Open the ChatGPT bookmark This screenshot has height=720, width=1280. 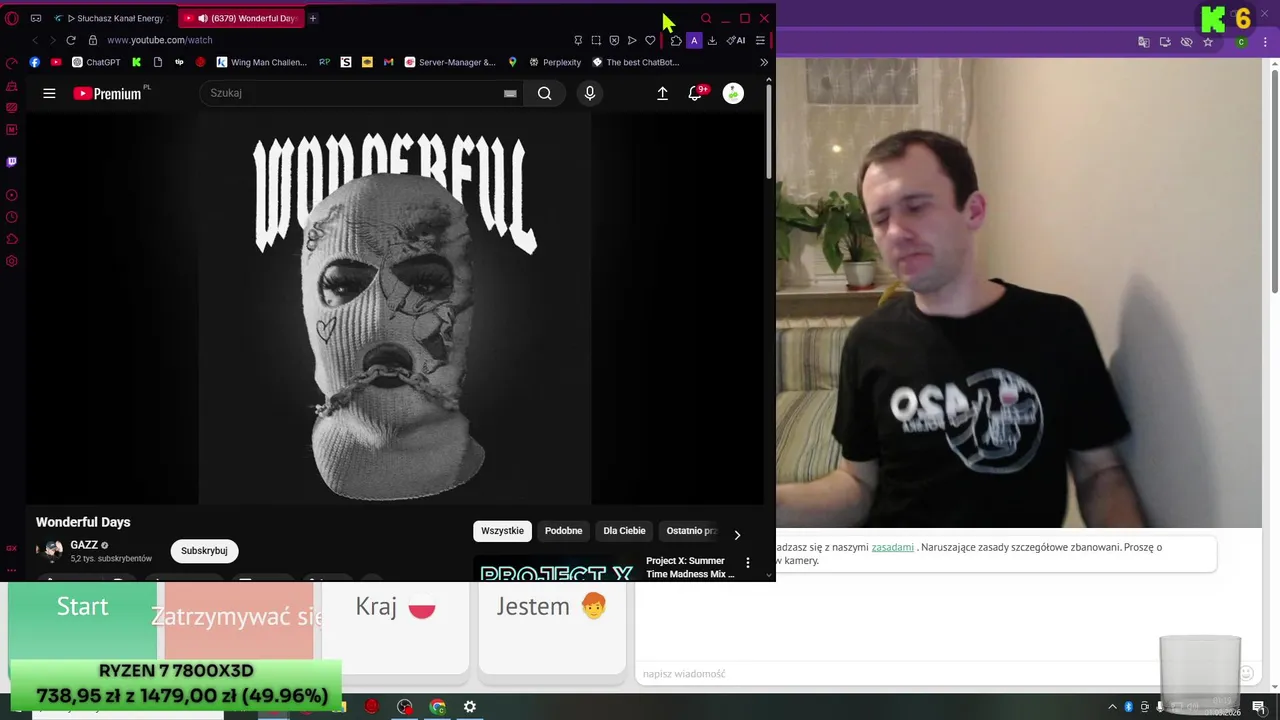point(96,62)
